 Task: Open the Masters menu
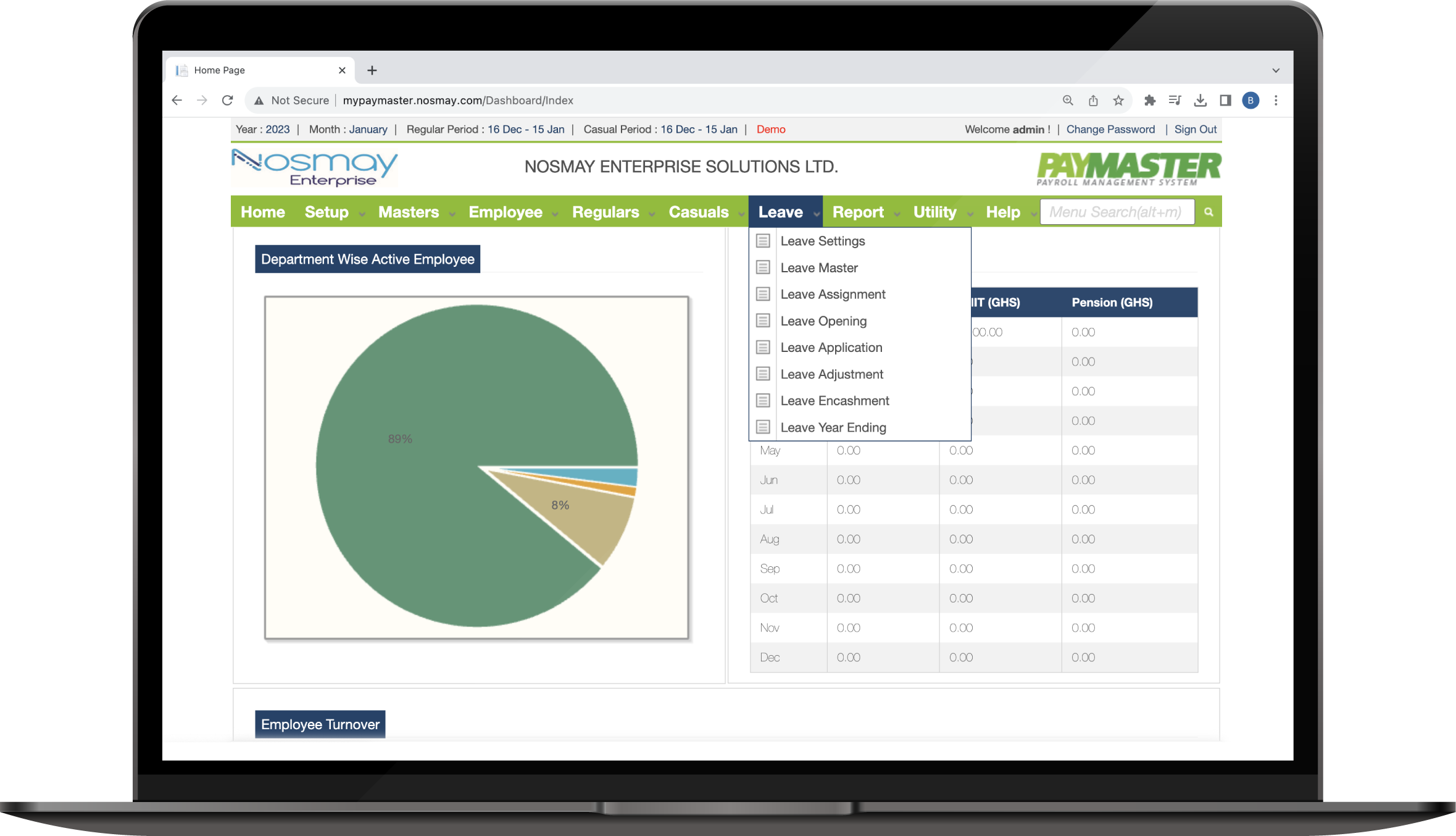(x=408, y=212)
